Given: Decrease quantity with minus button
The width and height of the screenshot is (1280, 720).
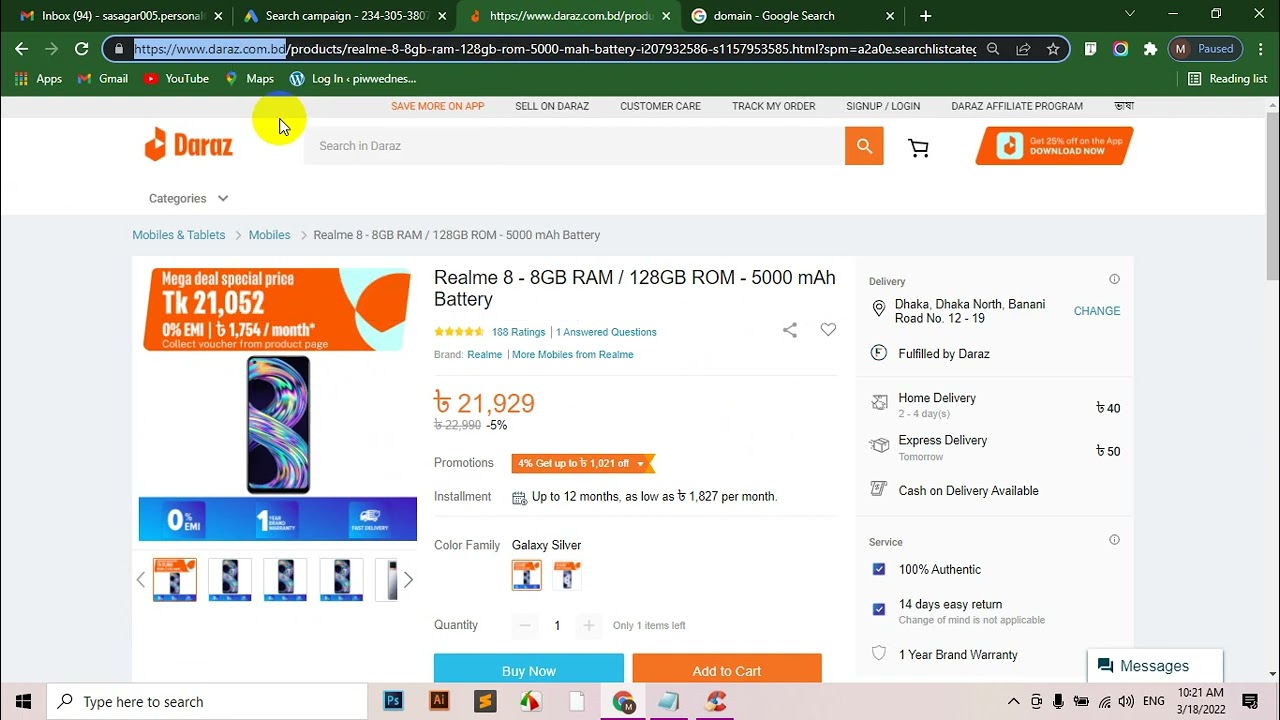Looking at the screenshot, I should coord(525,625).
